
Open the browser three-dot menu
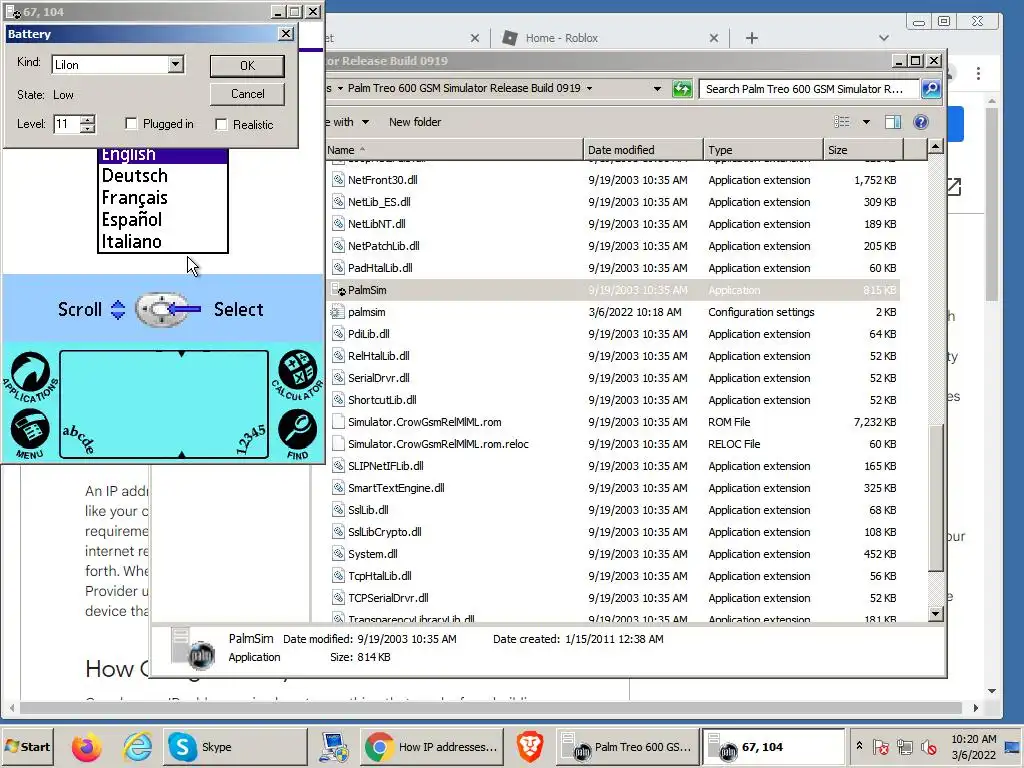pyautogui.click(x=978, y=73)
